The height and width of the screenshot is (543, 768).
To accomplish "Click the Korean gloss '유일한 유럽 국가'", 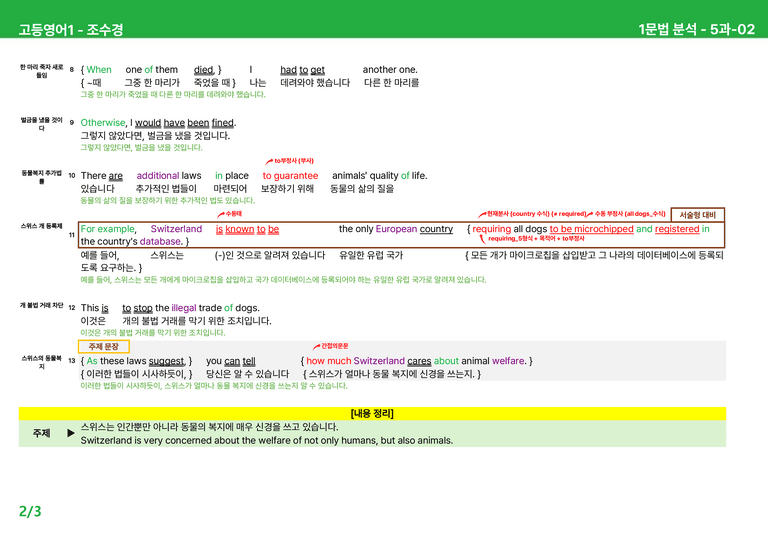I will [371, 255].
